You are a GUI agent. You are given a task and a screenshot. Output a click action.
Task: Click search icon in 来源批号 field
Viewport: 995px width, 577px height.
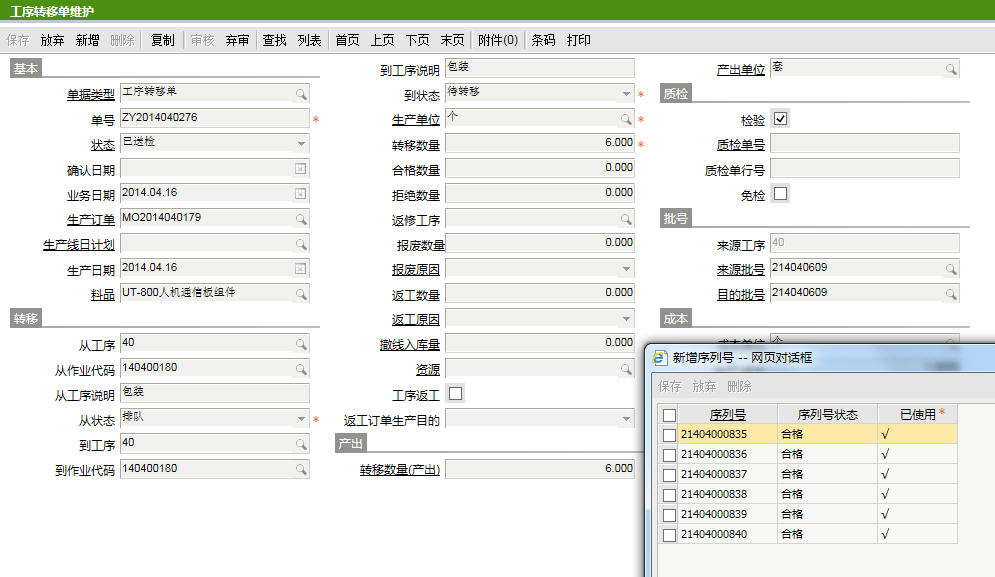pos(950,269)
